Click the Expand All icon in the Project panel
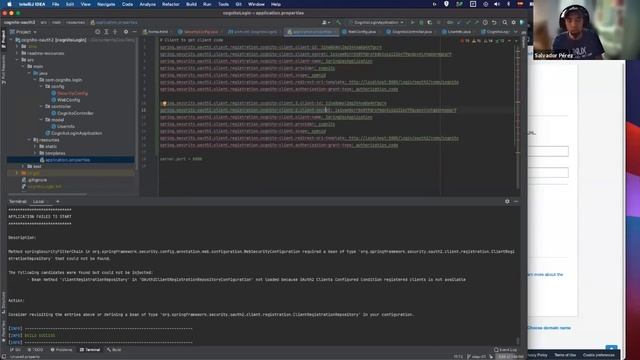Screen dimensions: 640x360 click(x=106, y=32)
